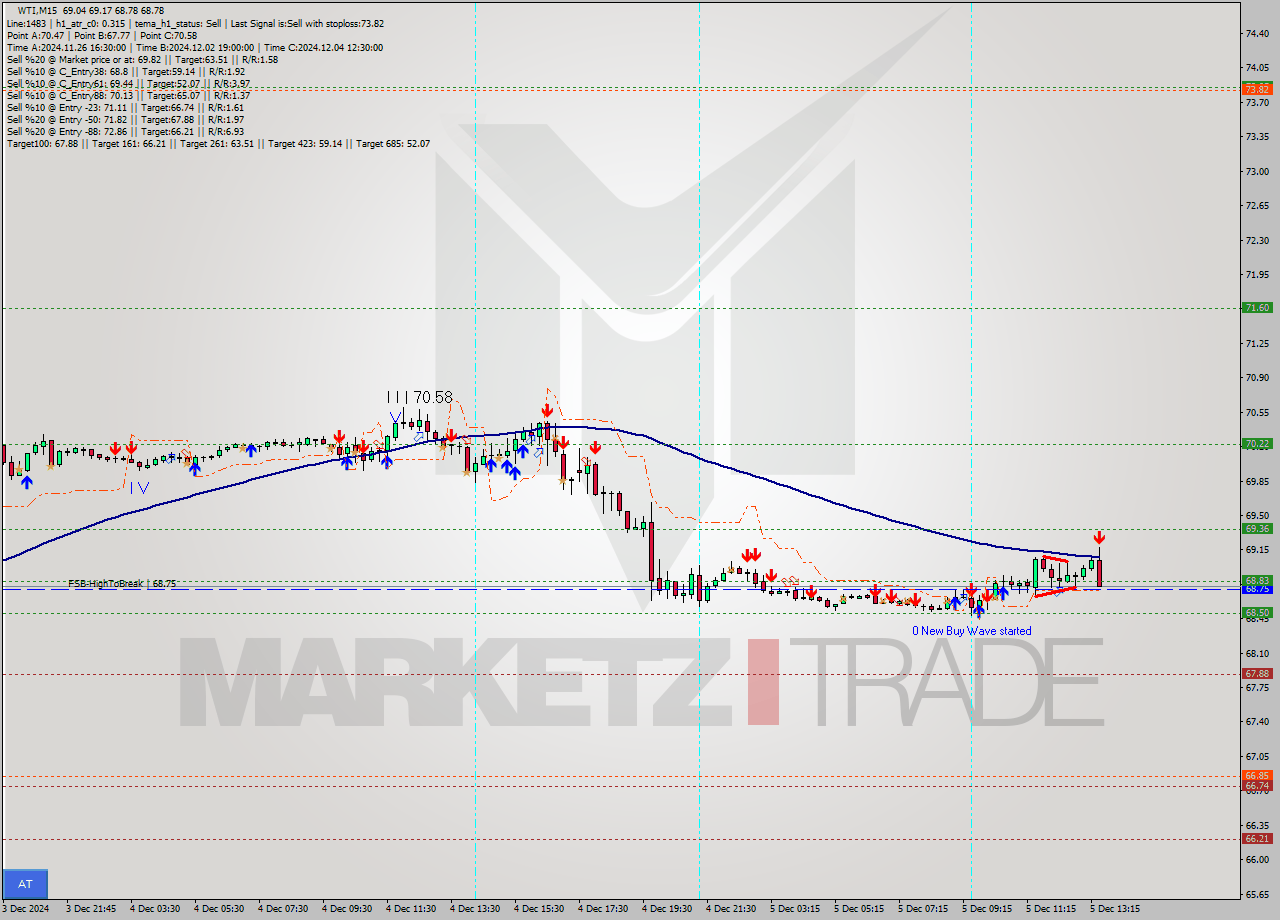Click the red sell arrow above the latest candle

coord(1099,537)
